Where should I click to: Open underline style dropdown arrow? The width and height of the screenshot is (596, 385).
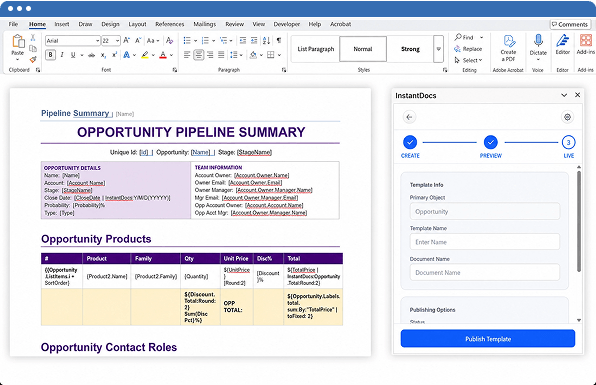point(82,55)
